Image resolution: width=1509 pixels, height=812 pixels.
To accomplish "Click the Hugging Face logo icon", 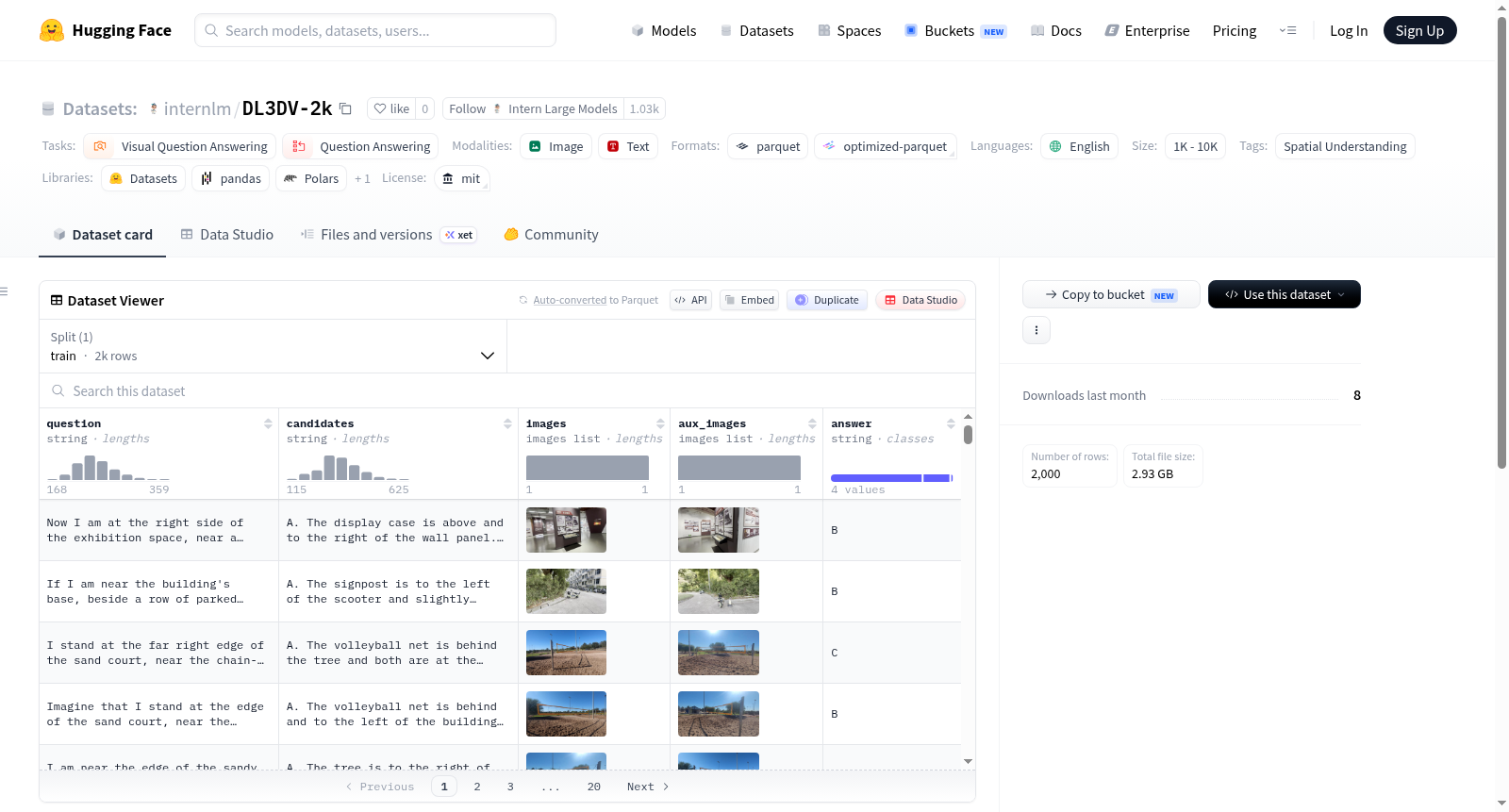I will [x=52, y=30].
